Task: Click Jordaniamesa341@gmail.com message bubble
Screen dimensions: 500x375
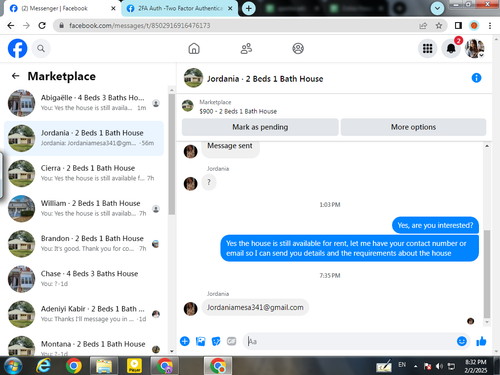Action: (x=255, y=307)
